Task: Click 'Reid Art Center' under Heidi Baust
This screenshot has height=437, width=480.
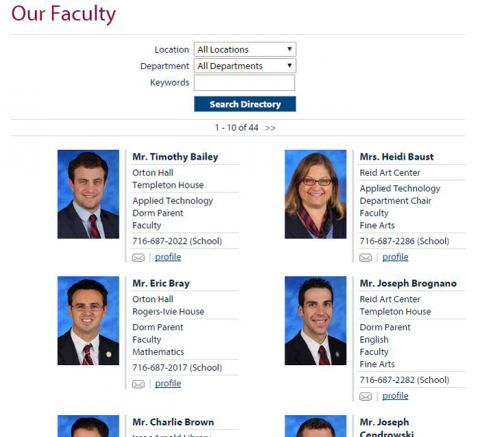Action: point(390,173)
